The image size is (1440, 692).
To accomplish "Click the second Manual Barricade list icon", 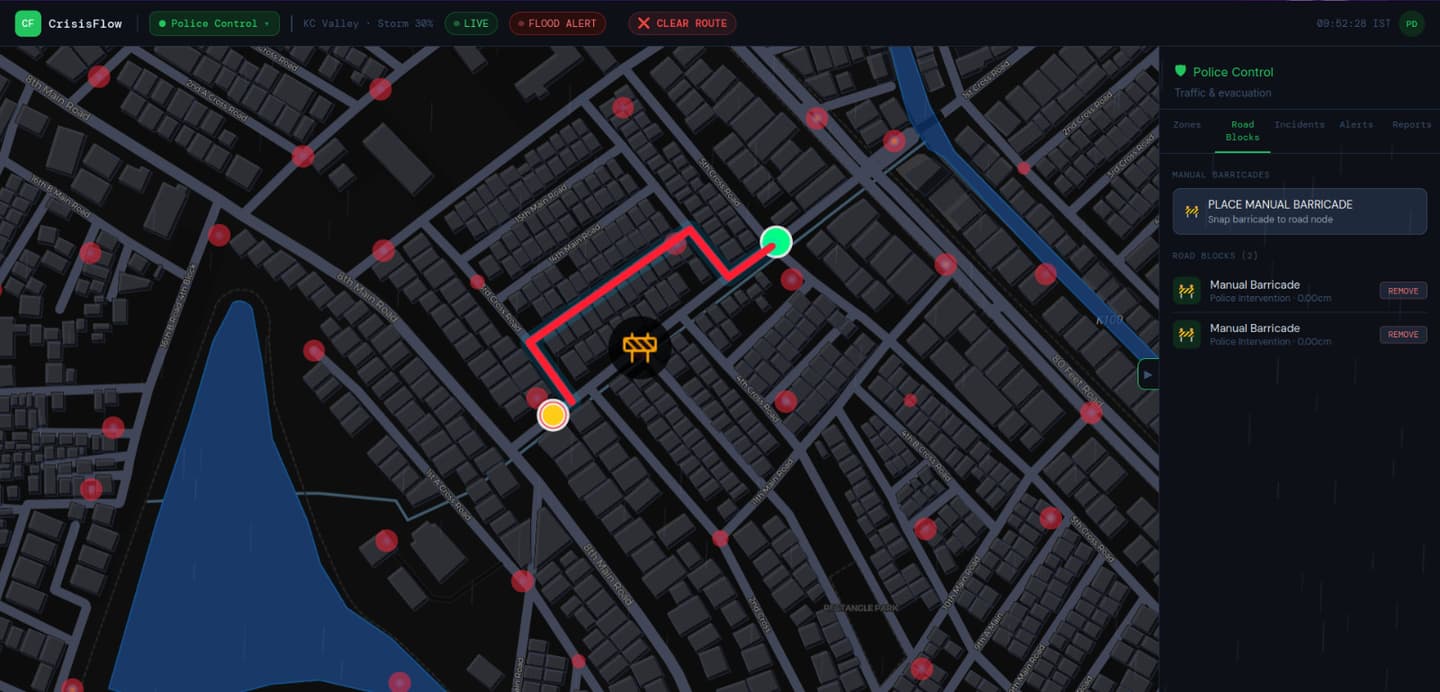I will click(1187, 334).
